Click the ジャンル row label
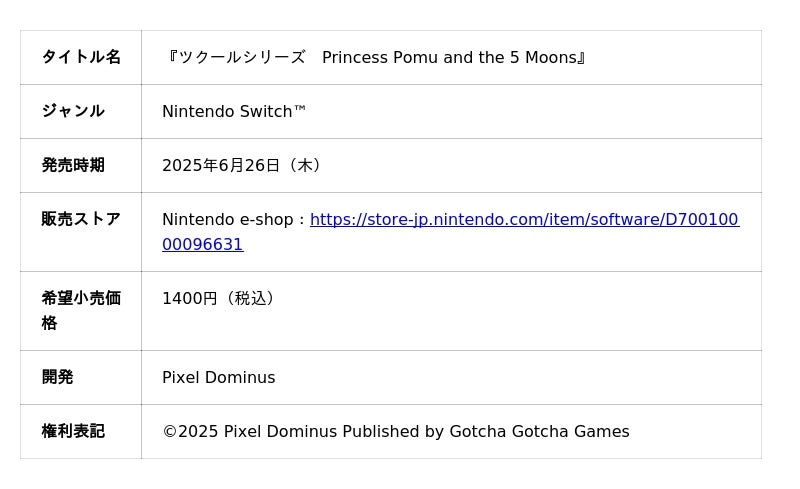Image resolution: width=800 pixels, height=489 pixels. click(x=73, y=112)
